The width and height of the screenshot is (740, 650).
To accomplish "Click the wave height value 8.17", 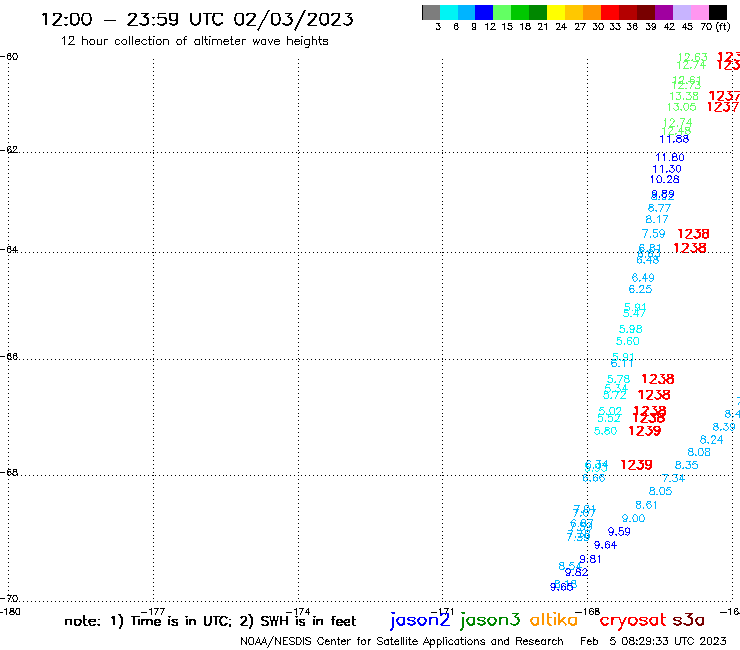I will 656,219.
